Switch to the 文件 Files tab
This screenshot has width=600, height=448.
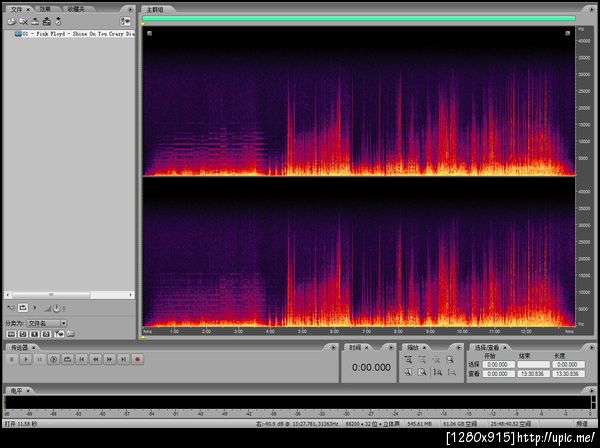(x=16, y=9)
